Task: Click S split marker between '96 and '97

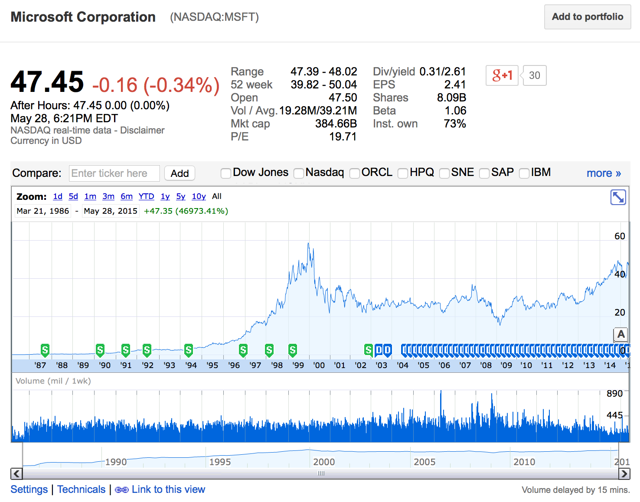Action: coord(243,350)
